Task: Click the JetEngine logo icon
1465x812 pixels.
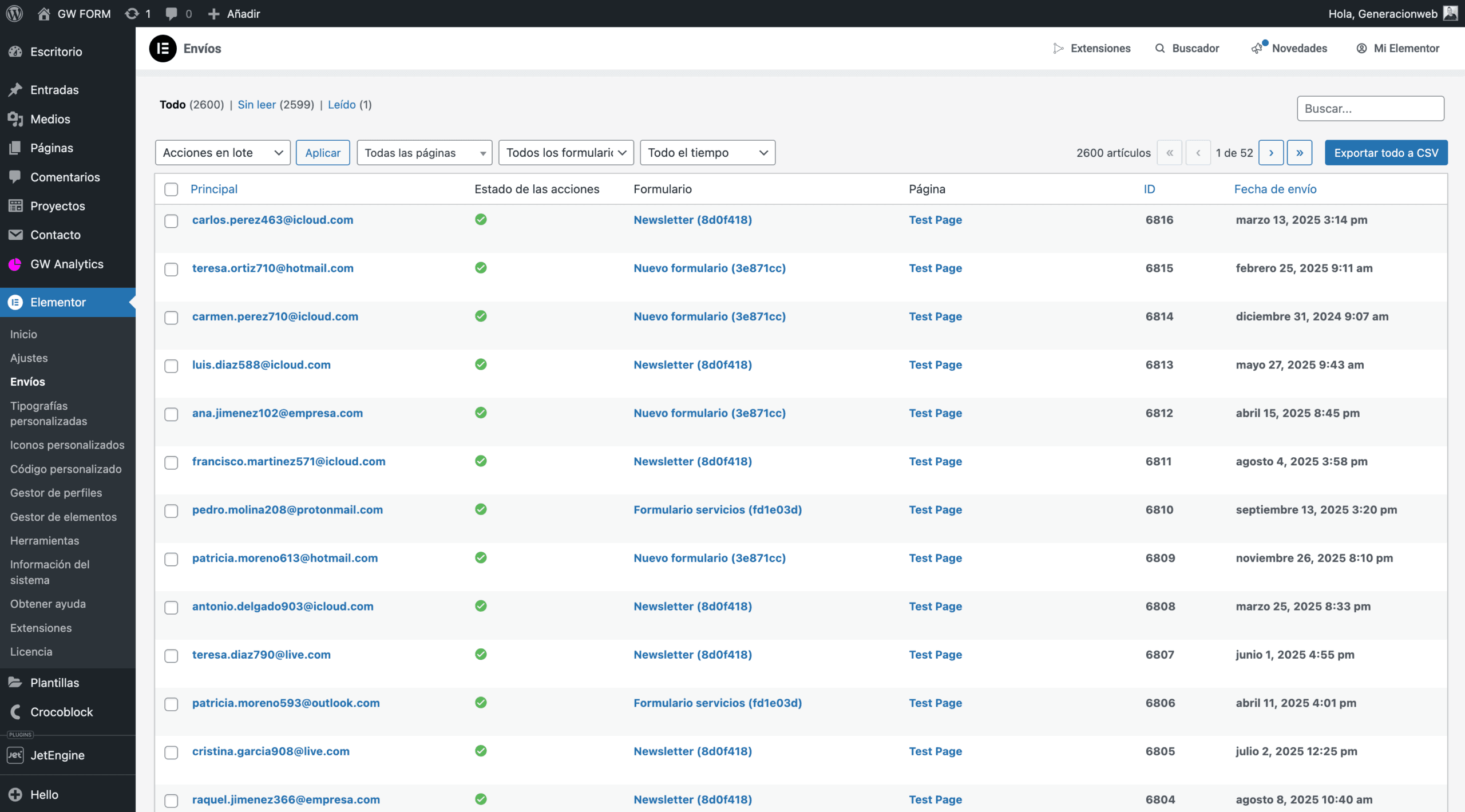Action: pyautogui.click(x=15, y=755)
